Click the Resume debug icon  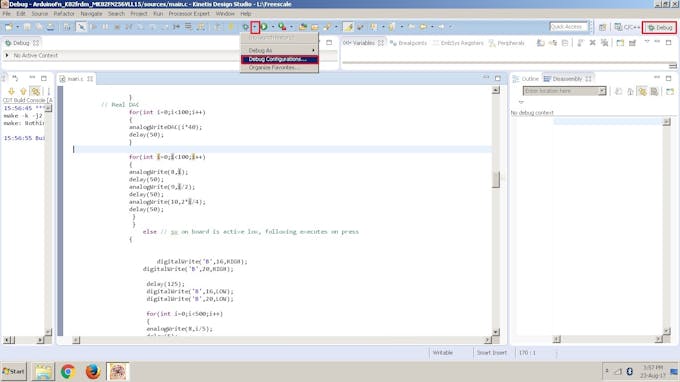[93, 27]
